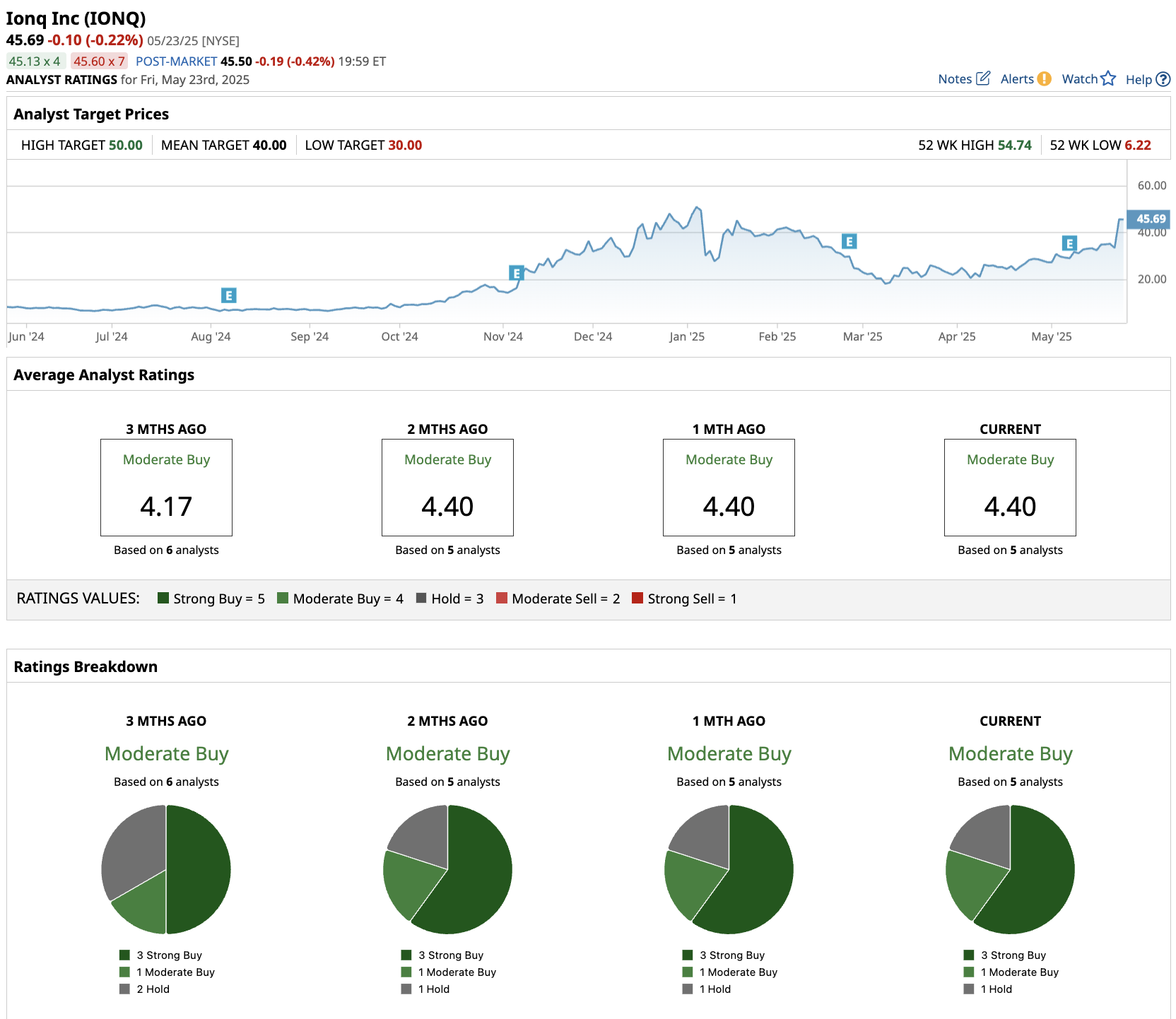Click the Analyst Target Prices heading
Viewport: 1176px width, 1019px height.
coord(91,114)
